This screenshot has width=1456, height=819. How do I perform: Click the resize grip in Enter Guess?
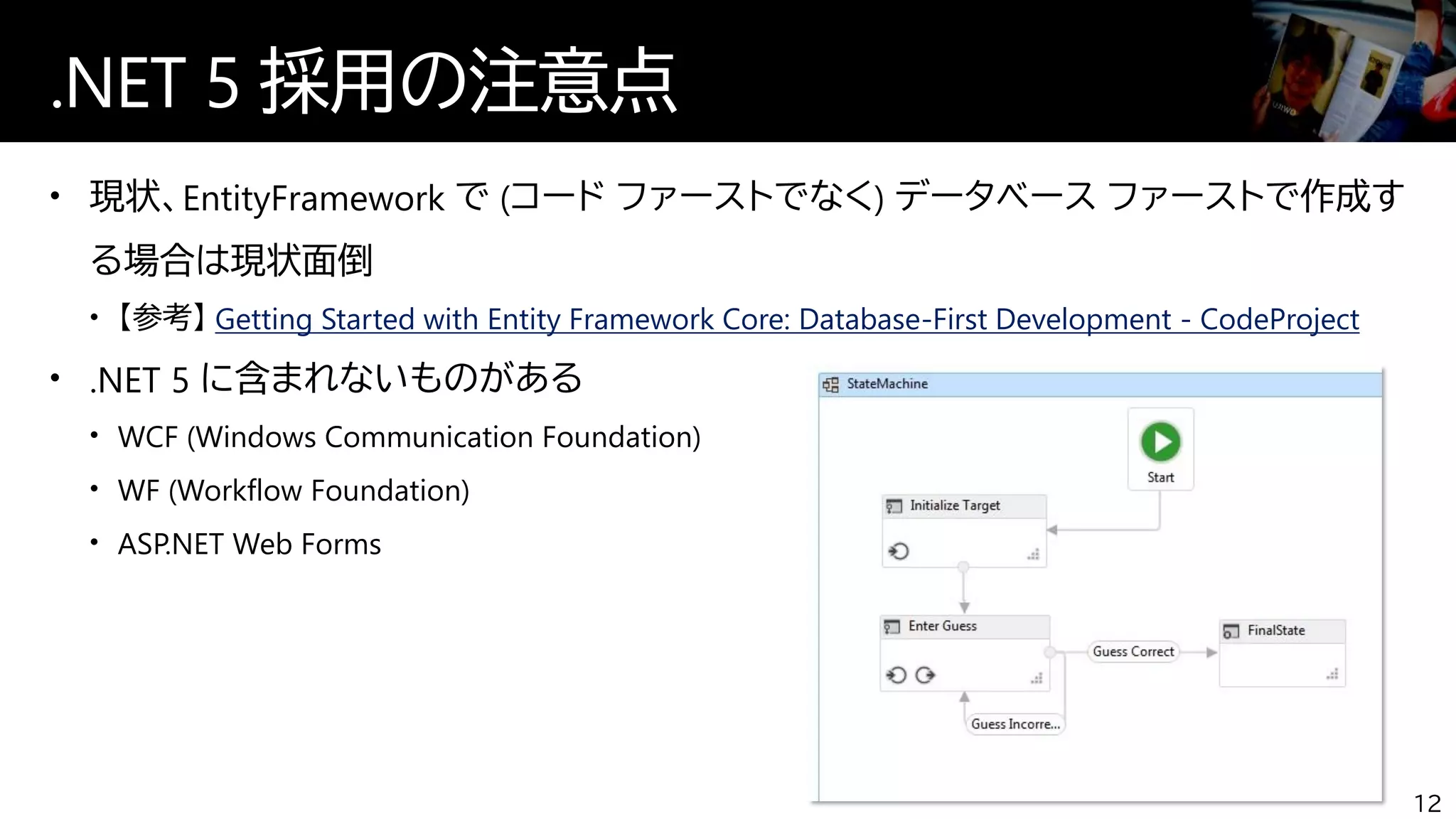(1037, 678)
